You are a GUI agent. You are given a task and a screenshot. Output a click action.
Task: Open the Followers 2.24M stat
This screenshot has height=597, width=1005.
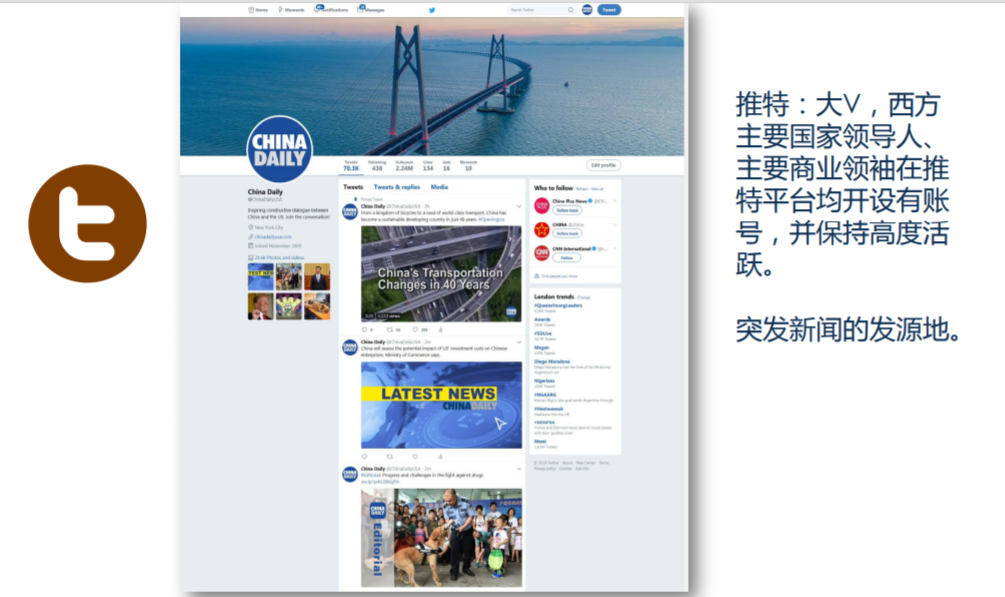[404, 165]
